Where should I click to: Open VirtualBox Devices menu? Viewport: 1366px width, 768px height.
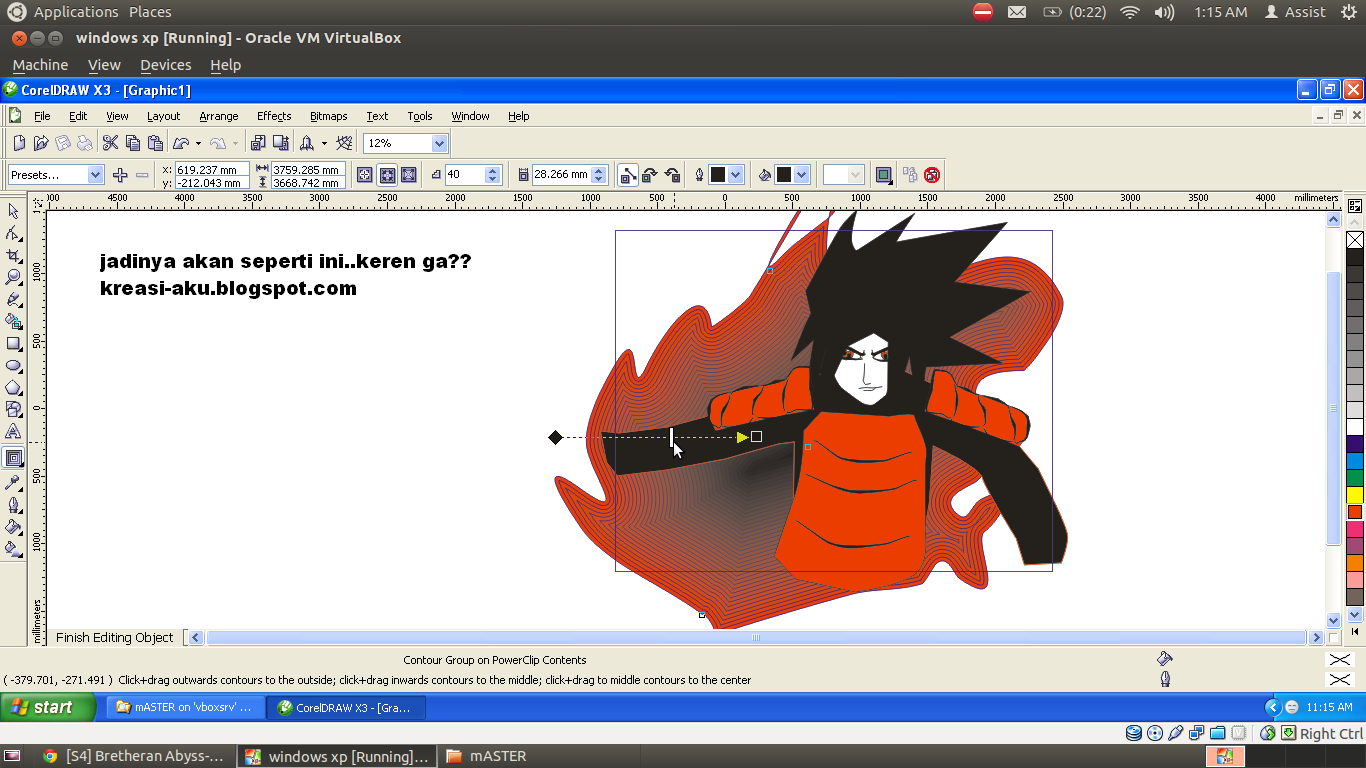point(165,65)
